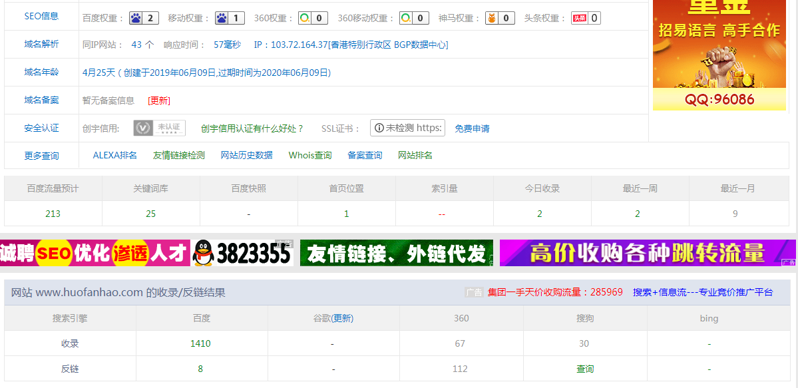Open the orange QQ:96086 sidebar ad

click(720, 55)
